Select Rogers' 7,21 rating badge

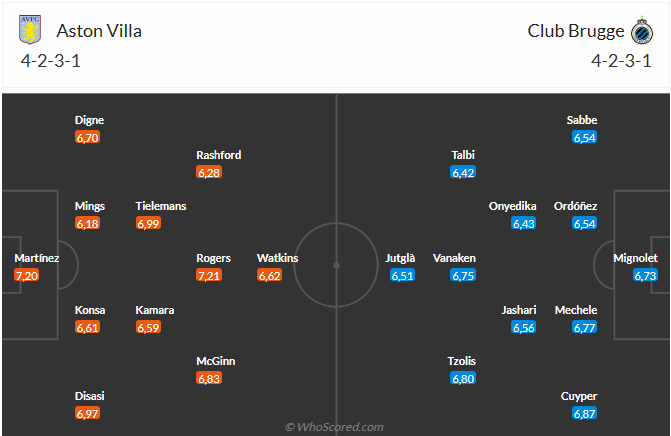pos(209,275)
